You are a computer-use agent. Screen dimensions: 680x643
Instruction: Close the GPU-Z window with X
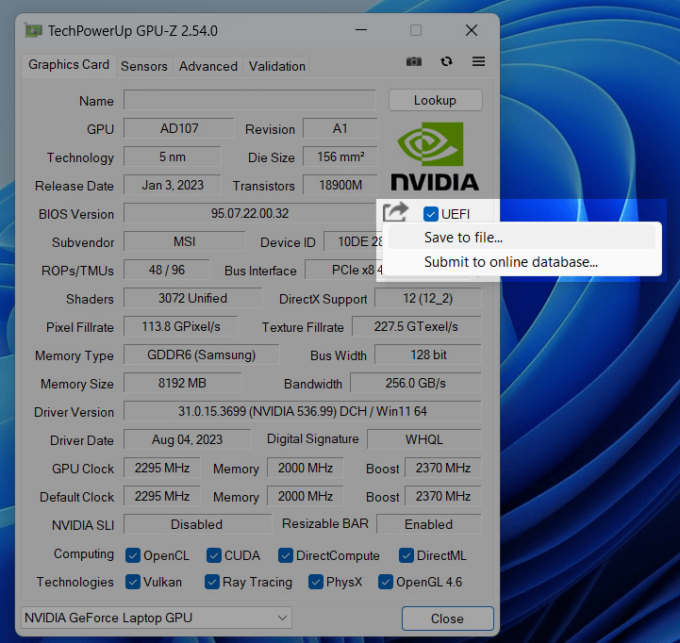coord(471,30)
